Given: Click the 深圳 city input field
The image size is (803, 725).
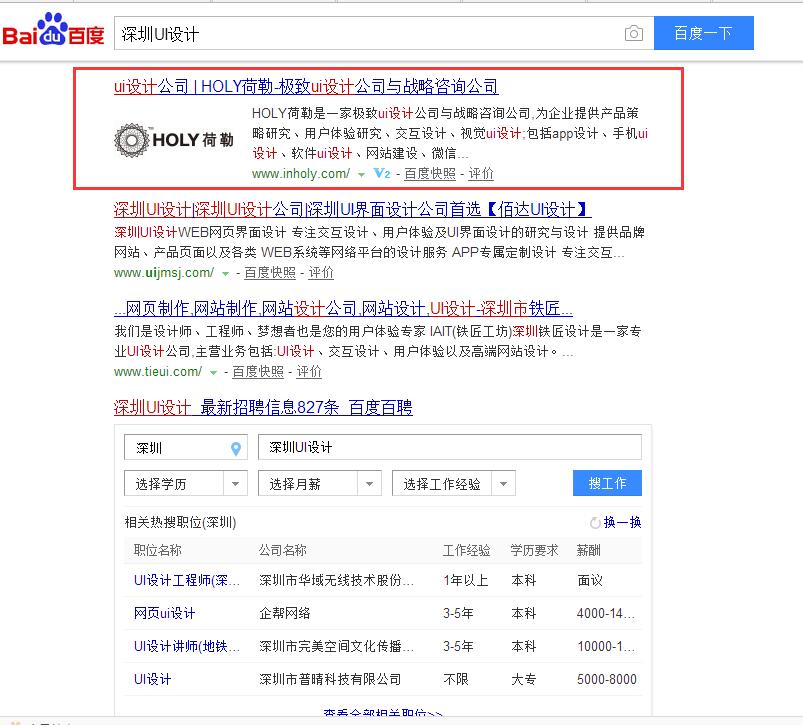Looking at the screenshot, I should point(186,447).
